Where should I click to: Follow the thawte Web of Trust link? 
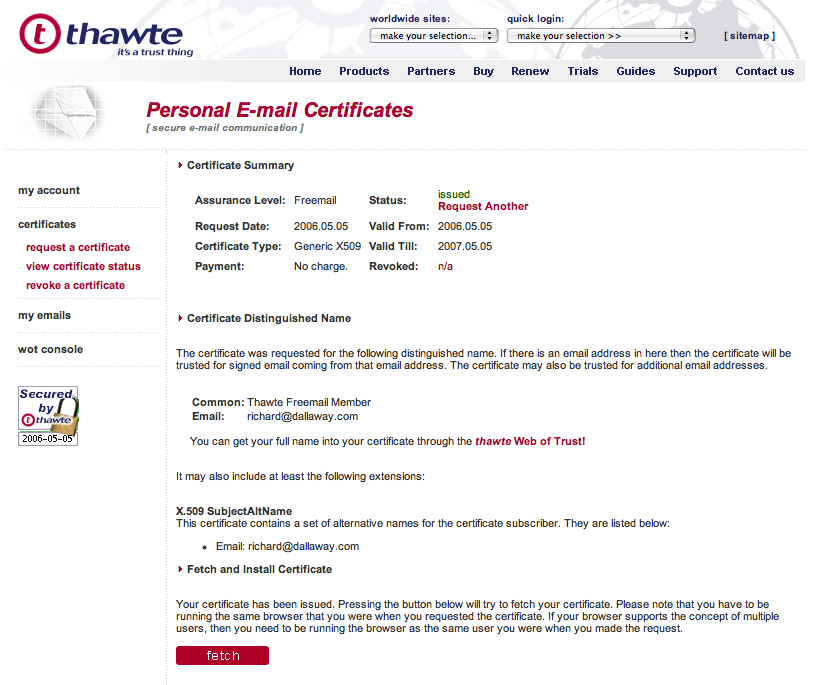click(x=530, y=441)
